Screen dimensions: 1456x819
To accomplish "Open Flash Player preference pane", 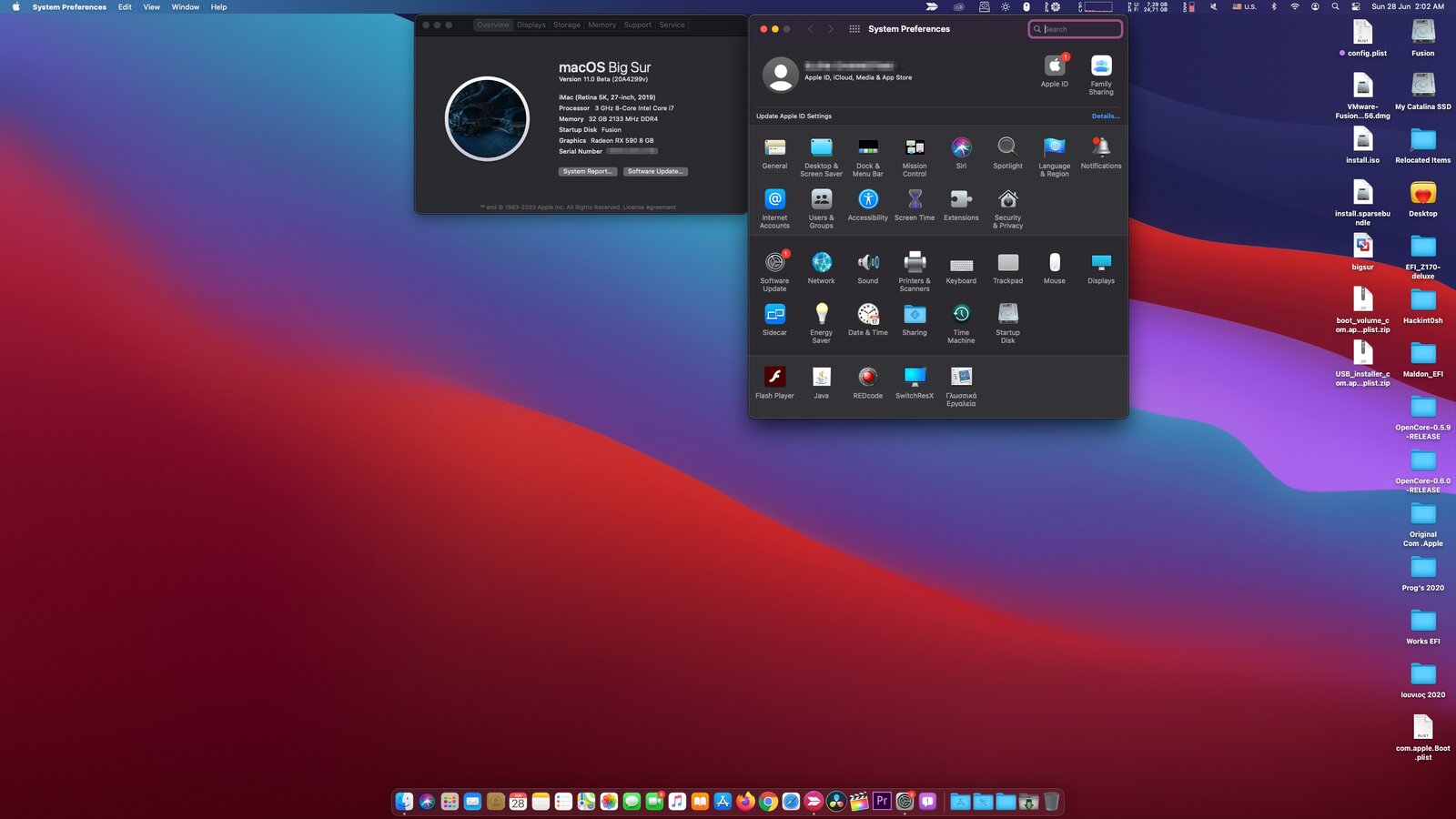I will point(774,377).
